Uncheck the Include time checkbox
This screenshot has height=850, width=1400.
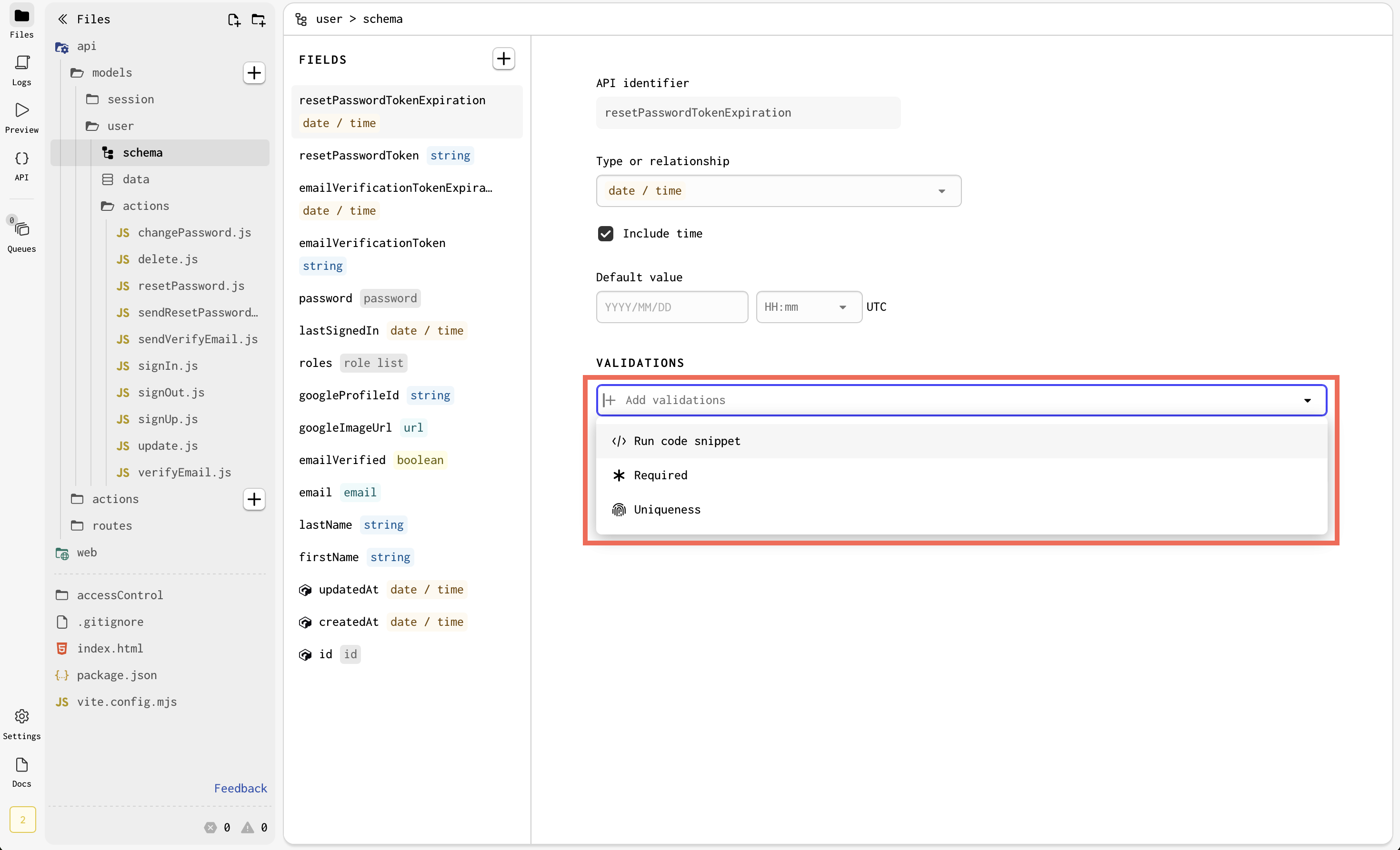pyautogui.click(x=606, y=233)
